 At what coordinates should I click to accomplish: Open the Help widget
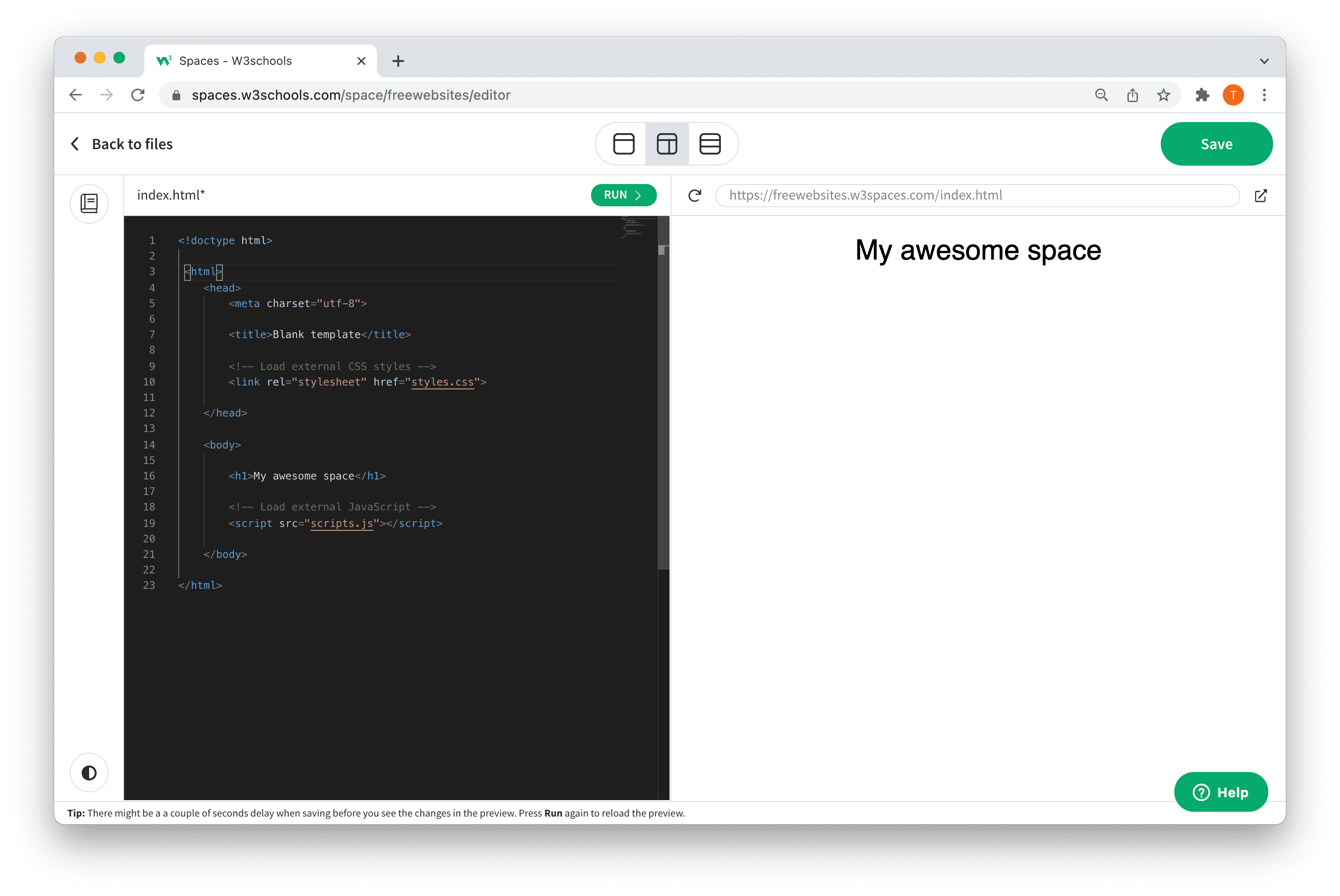tap(1220, 792)
